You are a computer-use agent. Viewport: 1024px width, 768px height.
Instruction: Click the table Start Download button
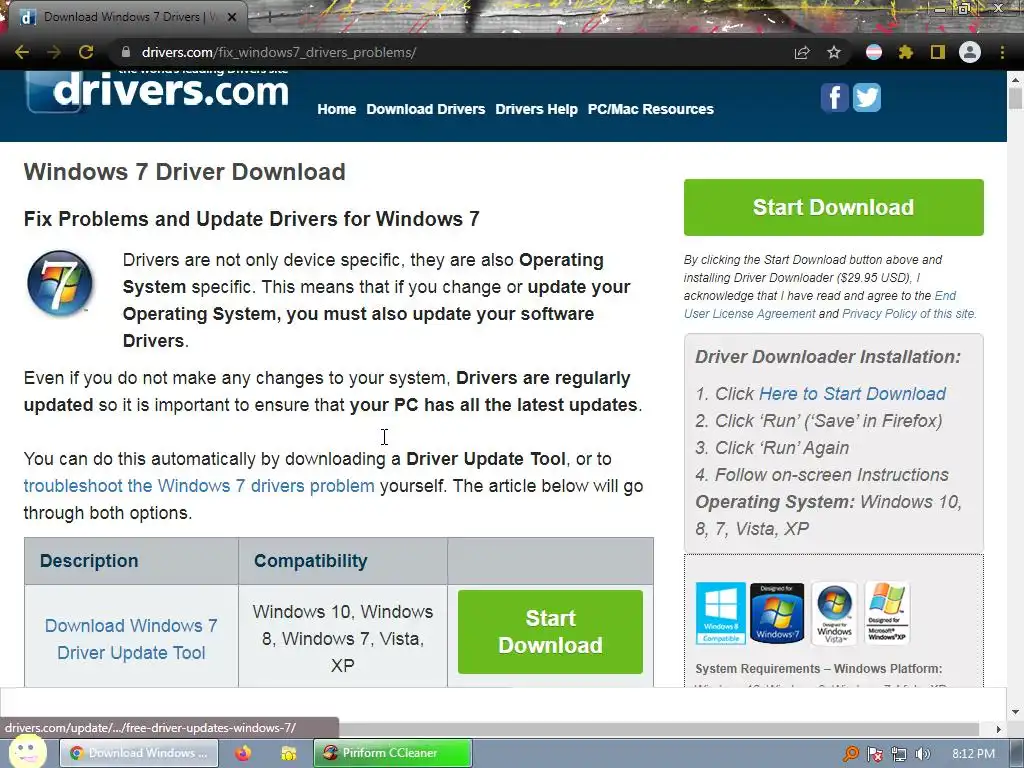550,632
